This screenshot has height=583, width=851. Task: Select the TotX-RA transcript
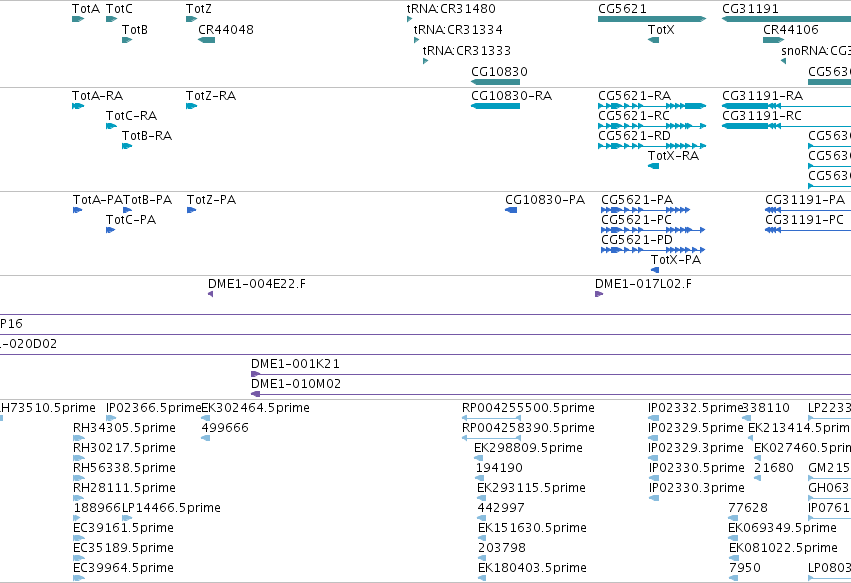point(653,166)
